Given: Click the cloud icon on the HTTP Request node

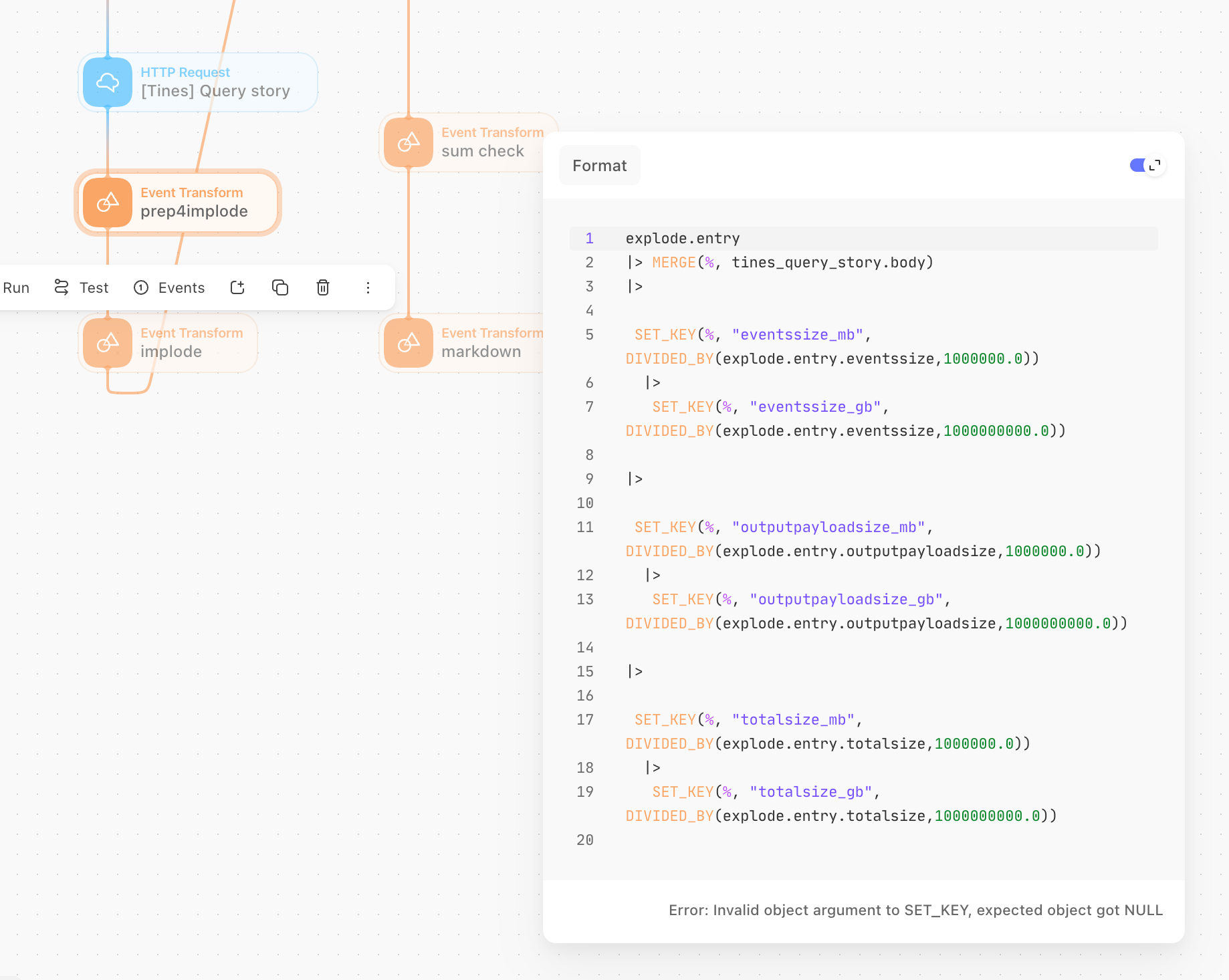Looking at the screenshot, I should tap(107, 82).
